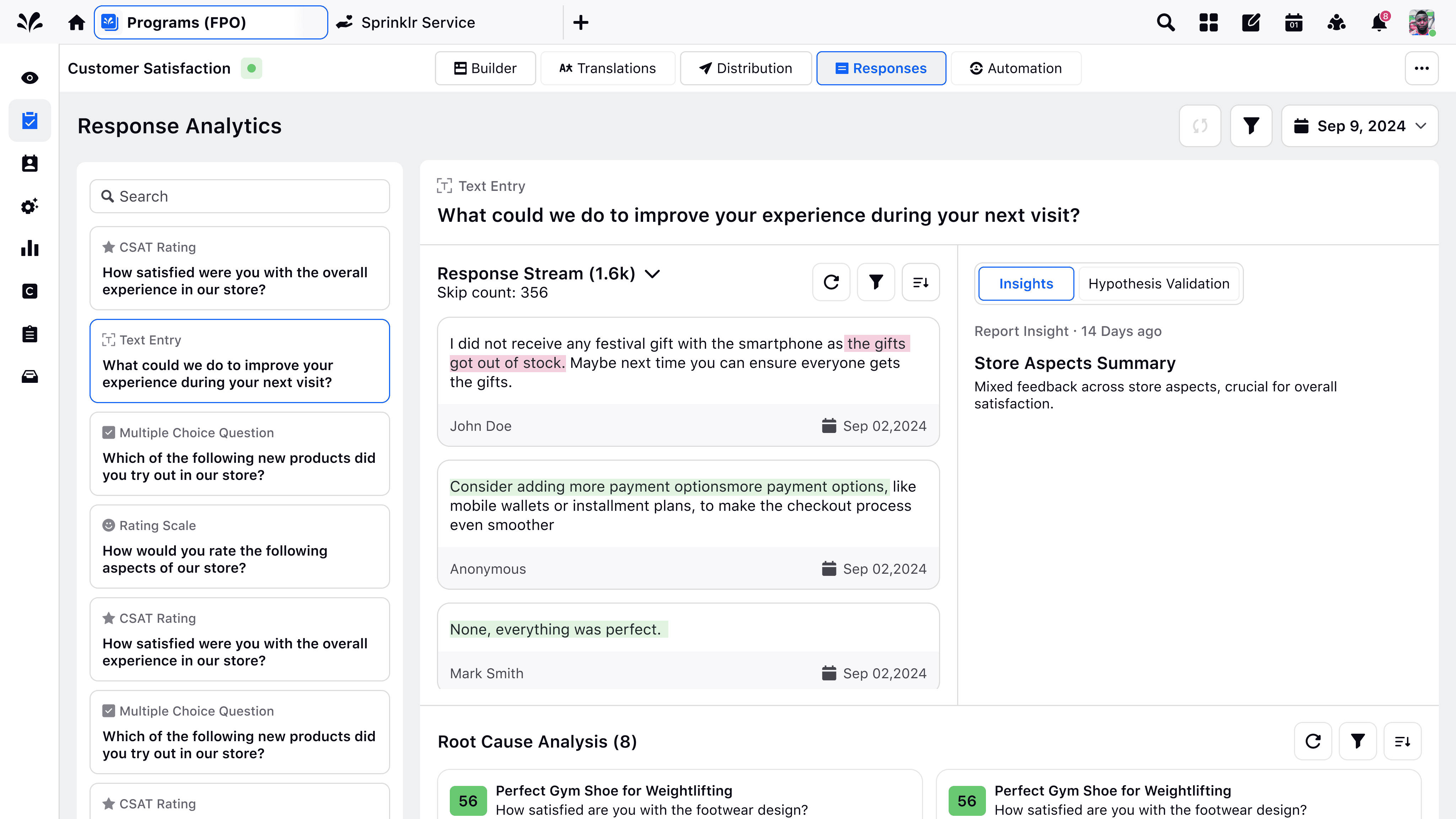
Task: Refresh the Response Stream
Action: (x=831, y=282)
